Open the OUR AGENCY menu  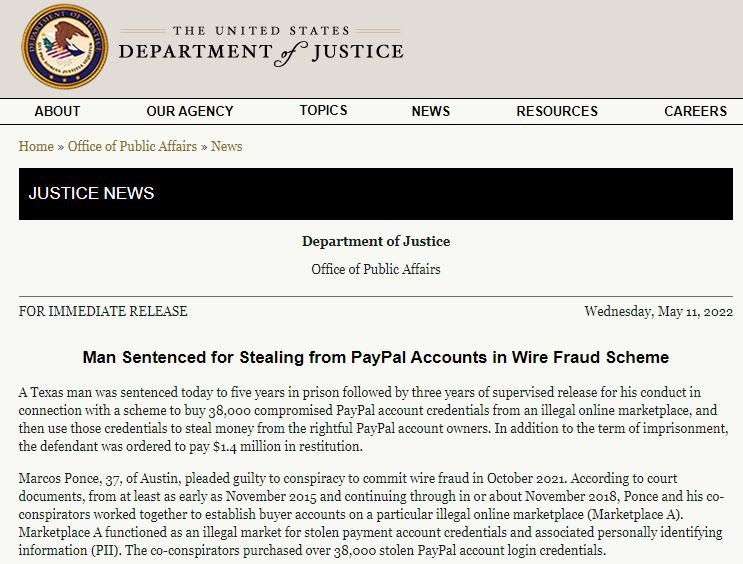coord(190,111)
